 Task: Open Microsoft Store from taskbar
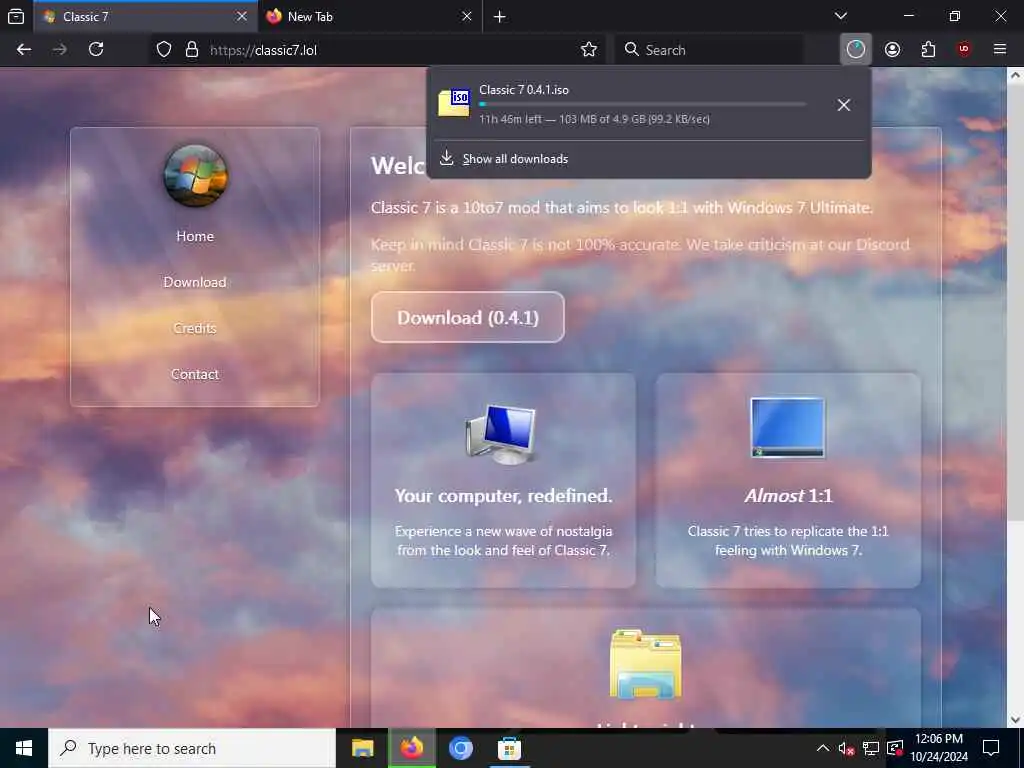click(x=509, y=748)
